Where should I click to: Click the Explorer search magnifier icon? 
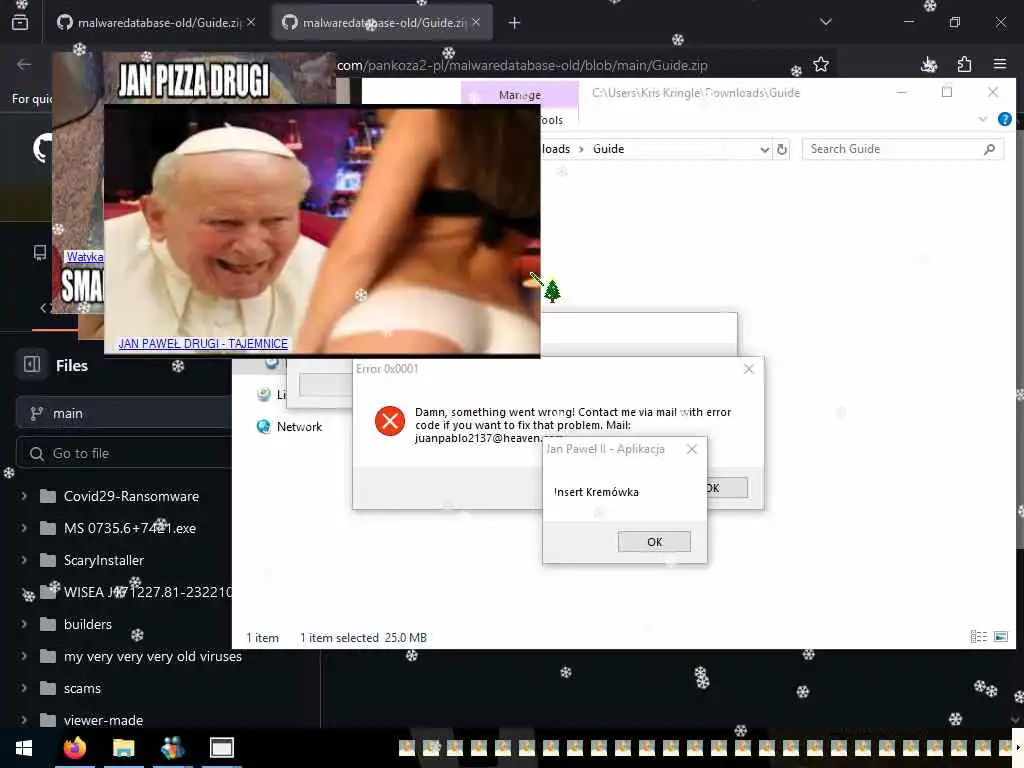pyautogui.click(x=989, y=149)
